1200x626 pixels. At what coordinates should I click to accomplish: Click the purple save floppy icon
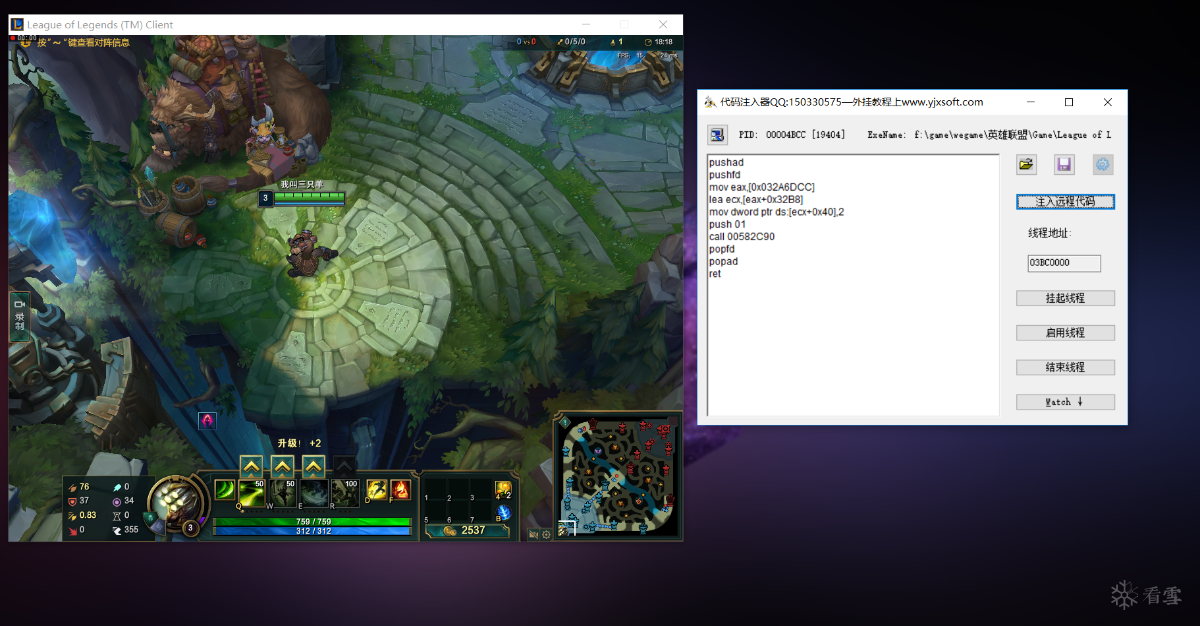coord(1064,165)
